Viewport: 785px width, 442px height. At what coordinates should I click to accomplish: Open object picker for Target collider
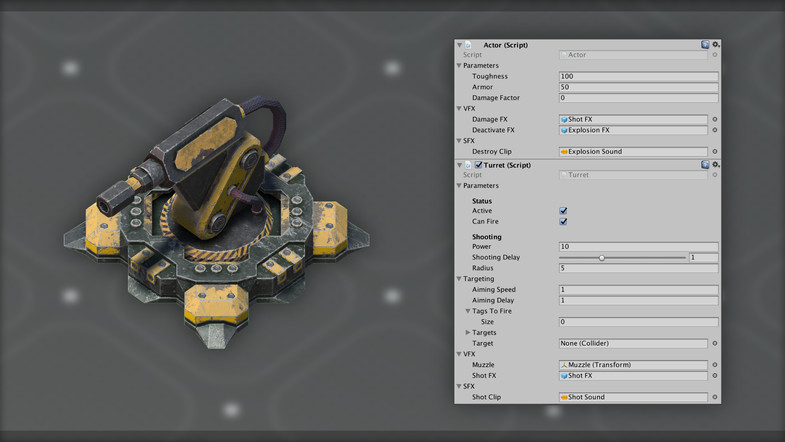pos(715,343)
